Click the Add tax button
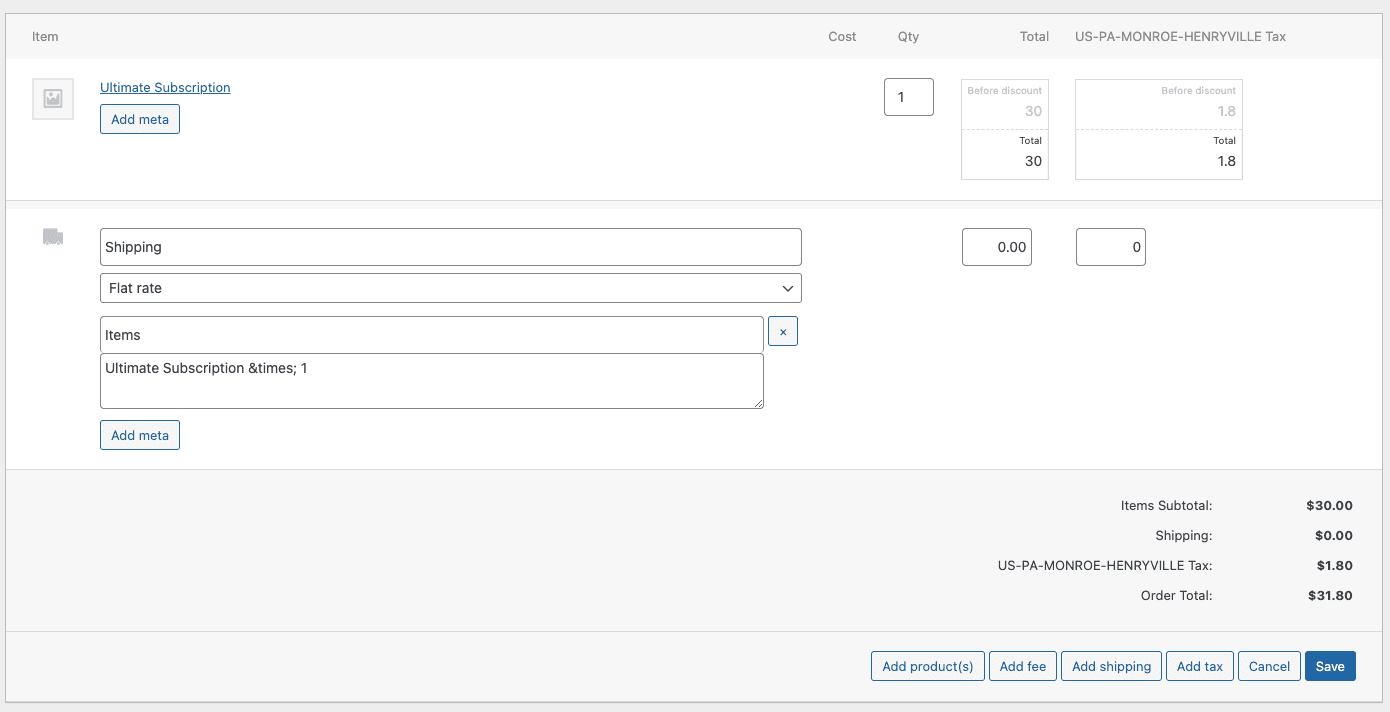Viewport: 1390px width, 712px height. (x=1199, y=666)
